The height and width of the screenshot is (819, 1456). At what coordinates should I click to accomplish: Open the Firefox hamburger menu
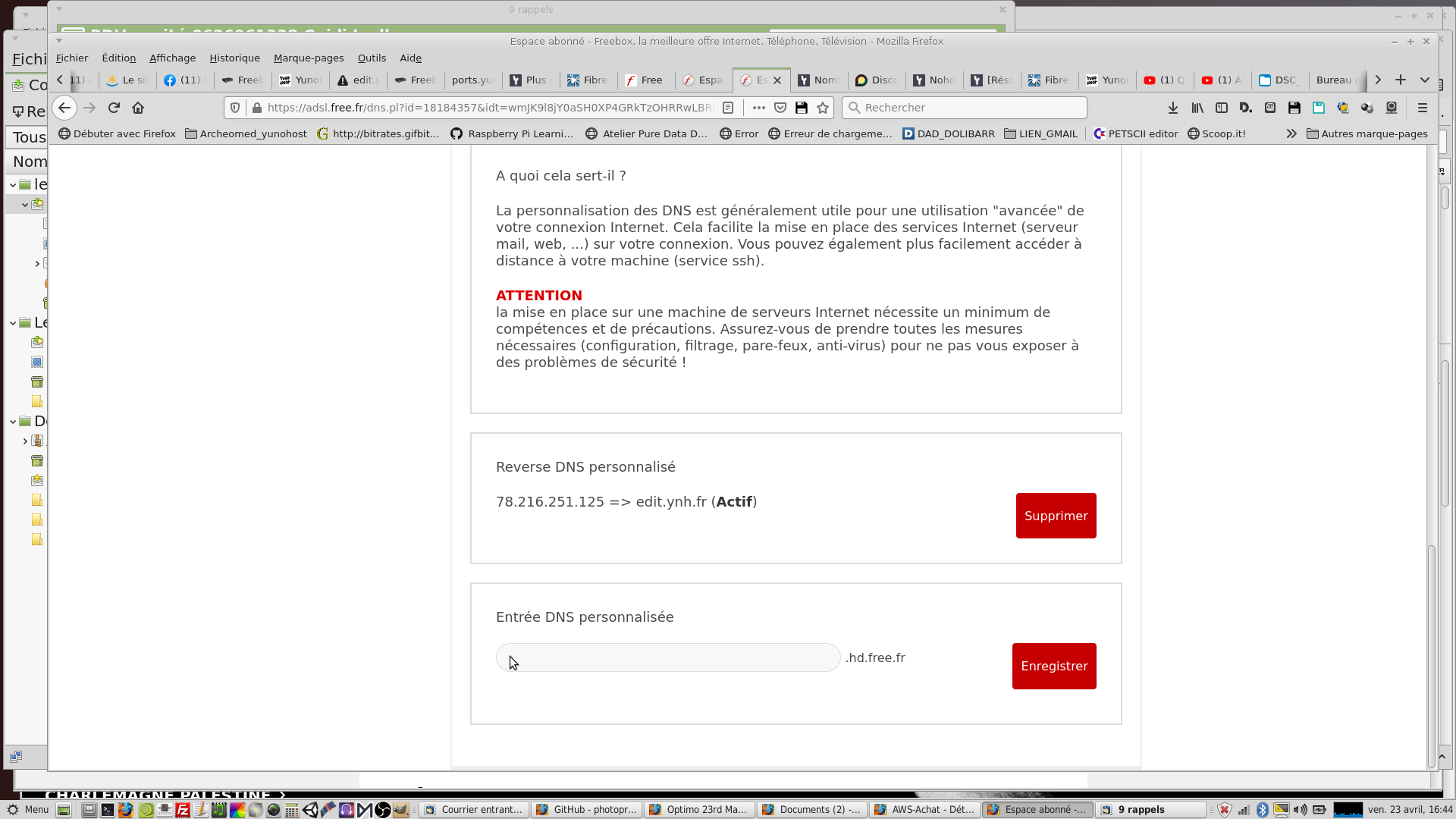[x=1423, y=108]
